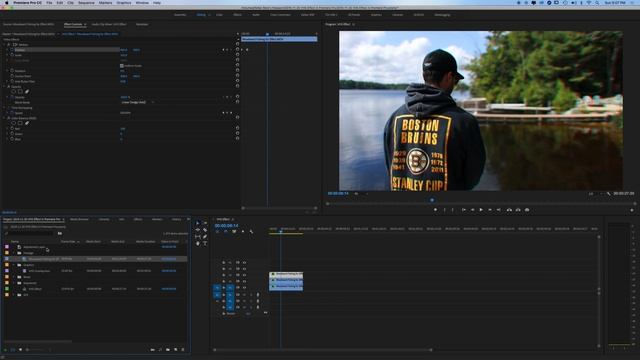Click the Clear trash icon in Project panel
Image resolution: width=640 pixels, height=360 pixels.
click(183, 350)
